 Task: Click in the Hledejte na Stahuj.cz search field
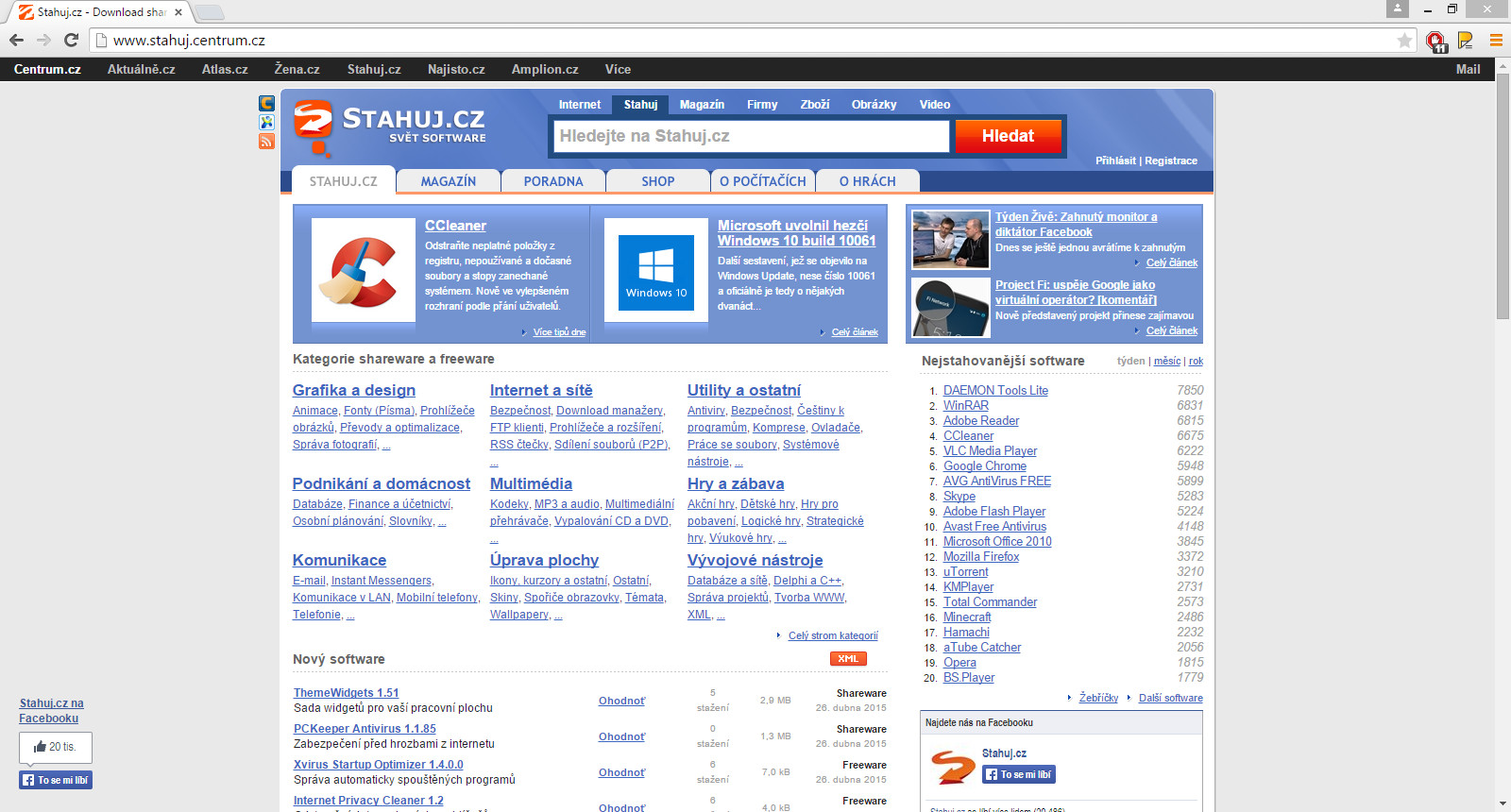(752, 136)
